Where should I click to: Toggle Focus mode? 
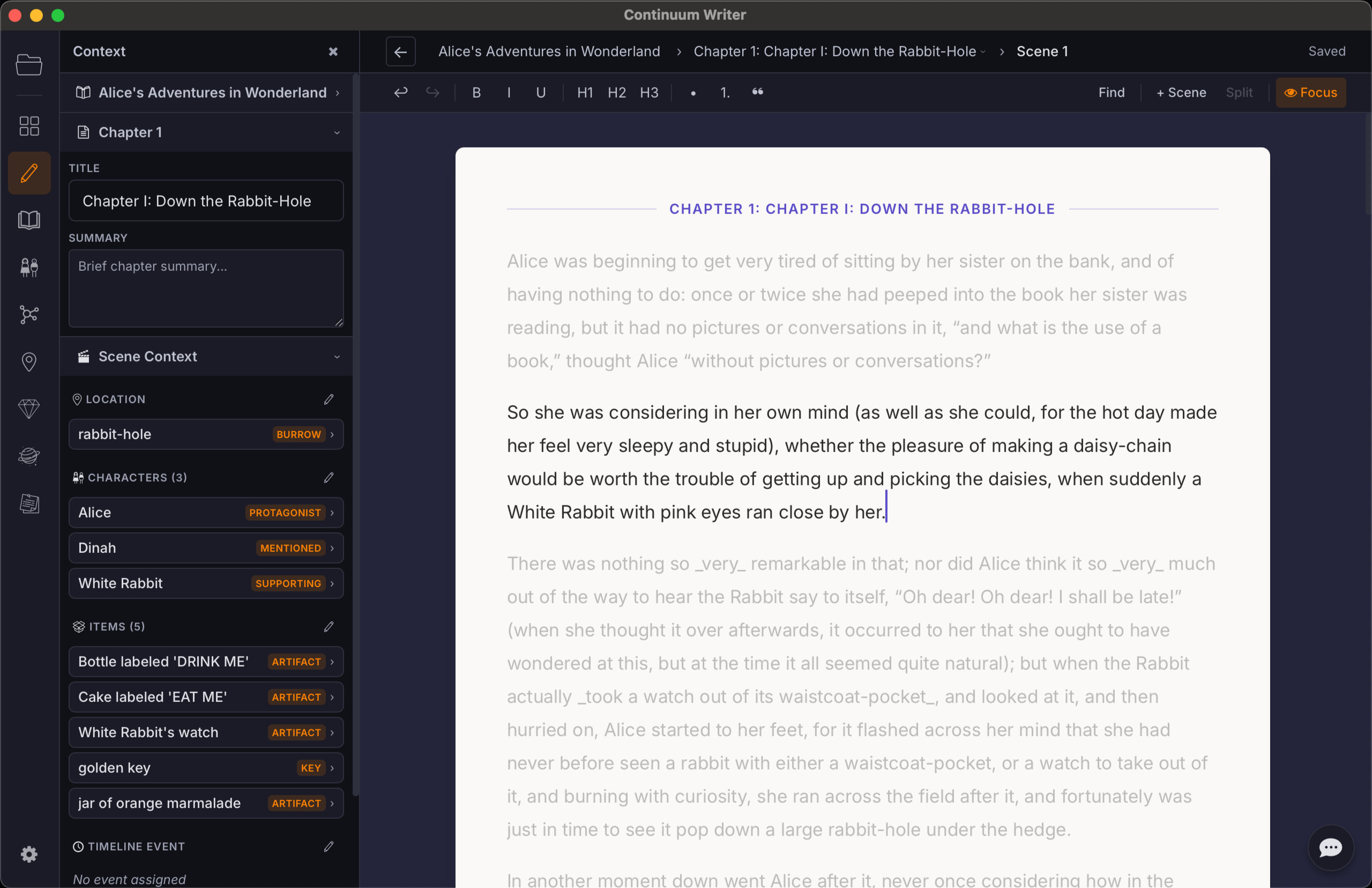click(x=1310, y=92)
